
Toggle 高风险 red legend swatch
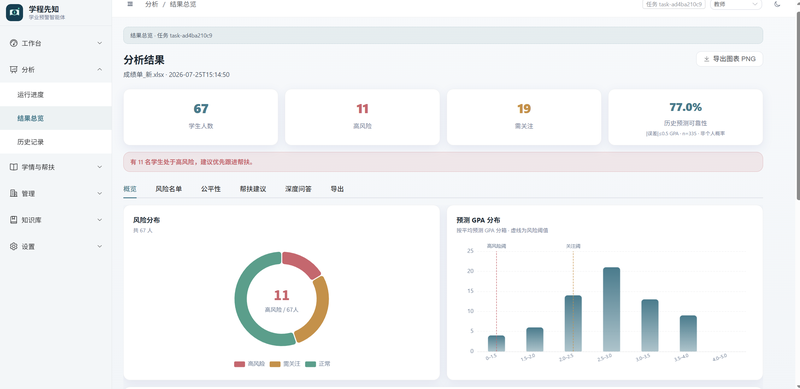click(x=239, y=364)
